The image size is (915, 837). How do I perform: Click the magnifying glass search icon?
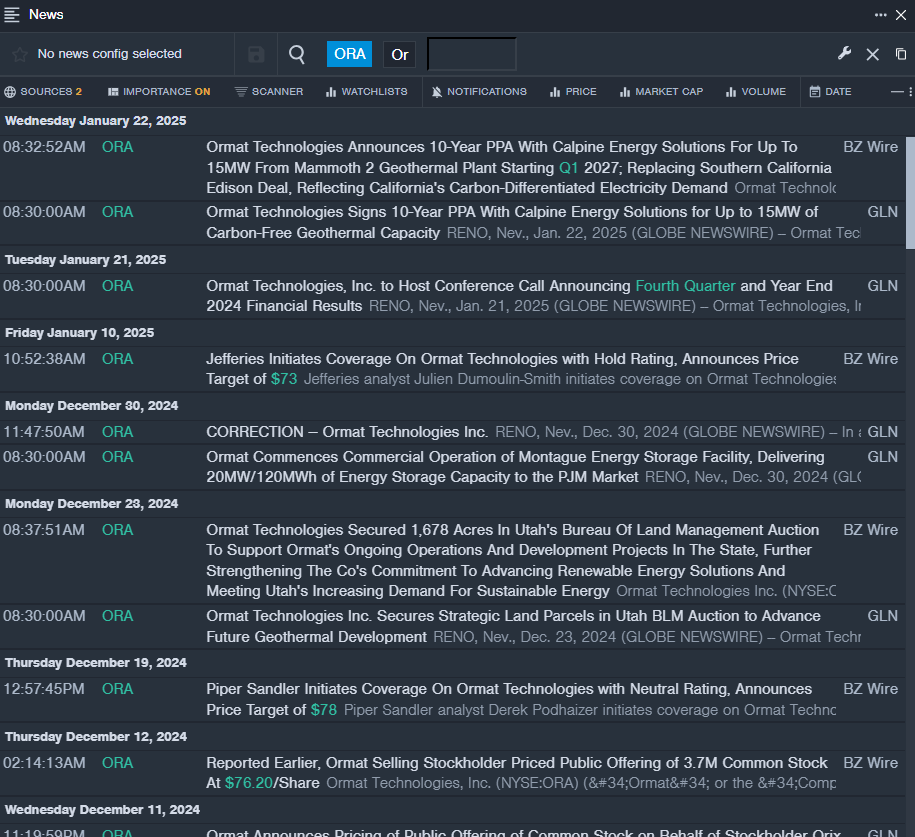pos(297,54)
